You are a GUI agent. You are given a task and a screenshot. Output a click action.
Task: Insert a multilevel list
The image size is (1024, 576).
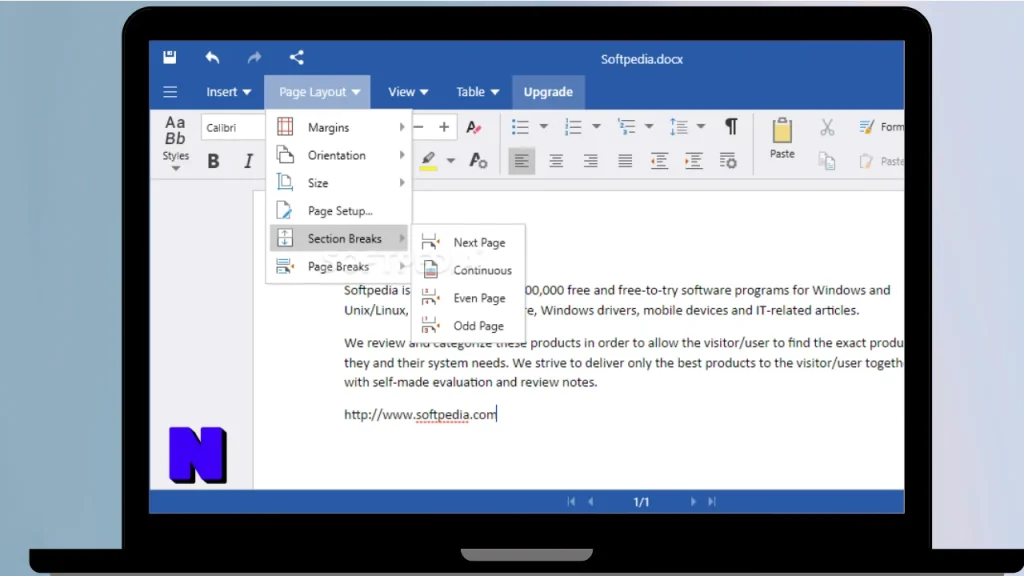click(x=626, y=127)
